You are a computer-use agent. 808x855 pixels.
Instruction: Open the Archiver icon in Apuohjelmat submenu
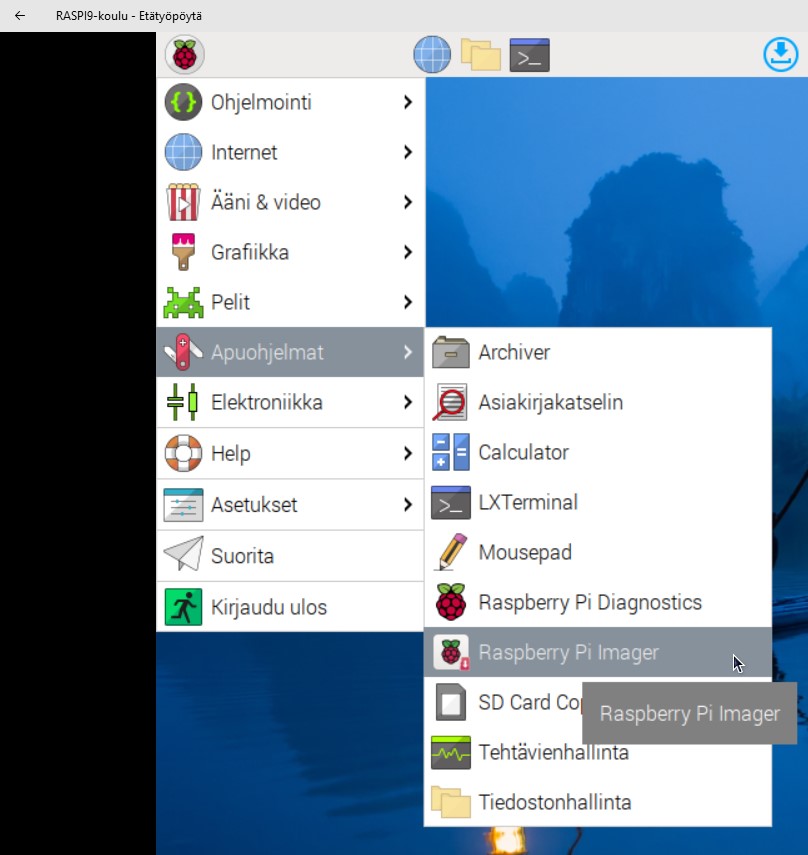(x=450, y=352)
